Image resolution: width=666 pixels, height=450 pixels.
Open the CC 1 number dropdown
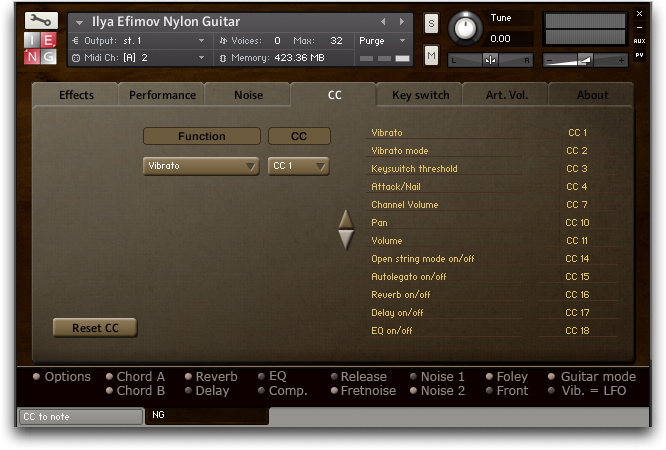pyautogui.click(x=299, y=166)
